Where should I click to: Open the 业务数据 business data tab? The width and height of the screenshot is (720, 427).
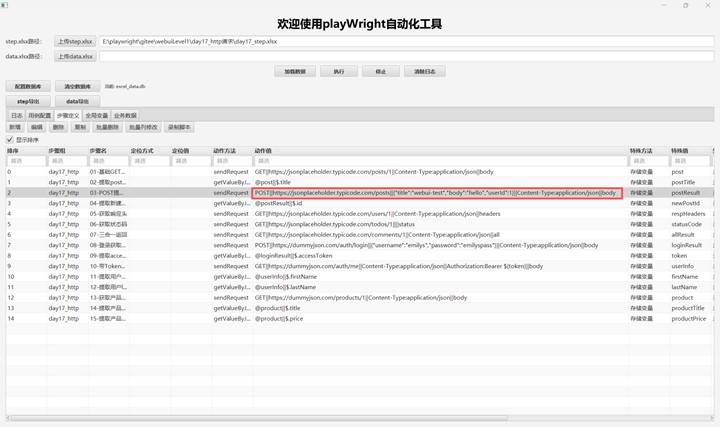coord(125,115)
